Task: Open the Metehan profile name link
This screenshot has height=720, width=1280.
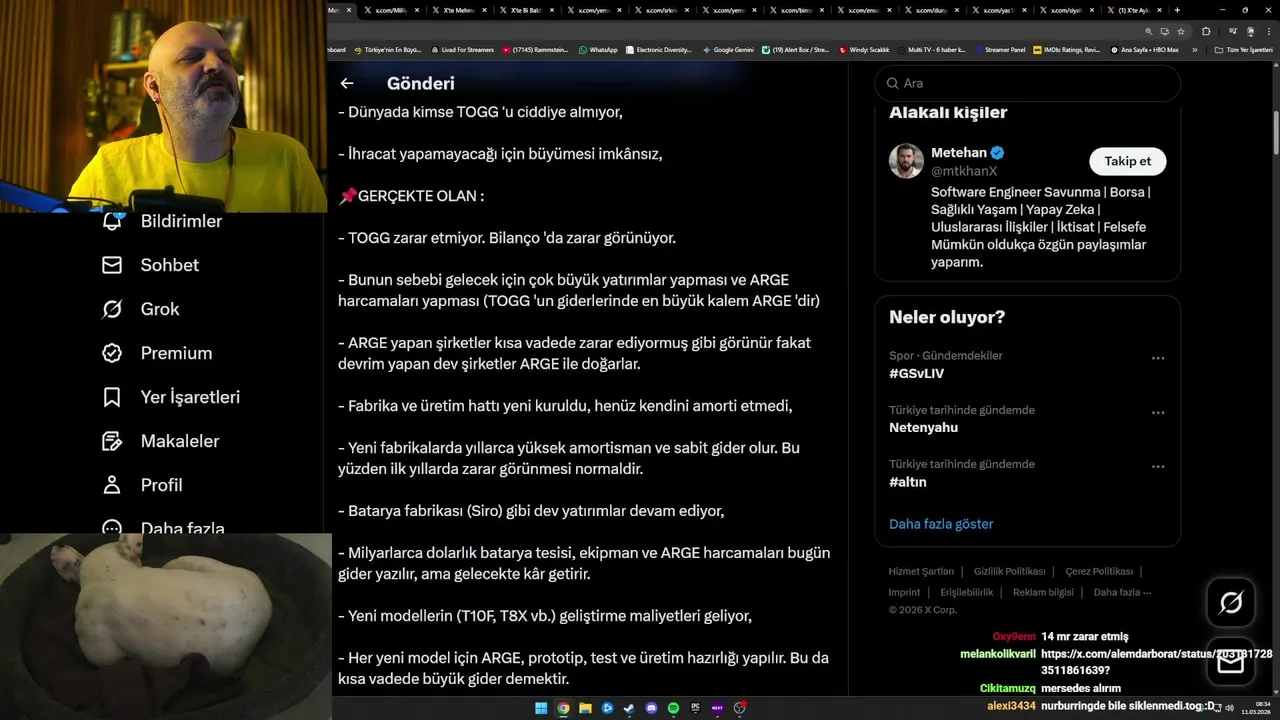Action: (x=959, y=153)
